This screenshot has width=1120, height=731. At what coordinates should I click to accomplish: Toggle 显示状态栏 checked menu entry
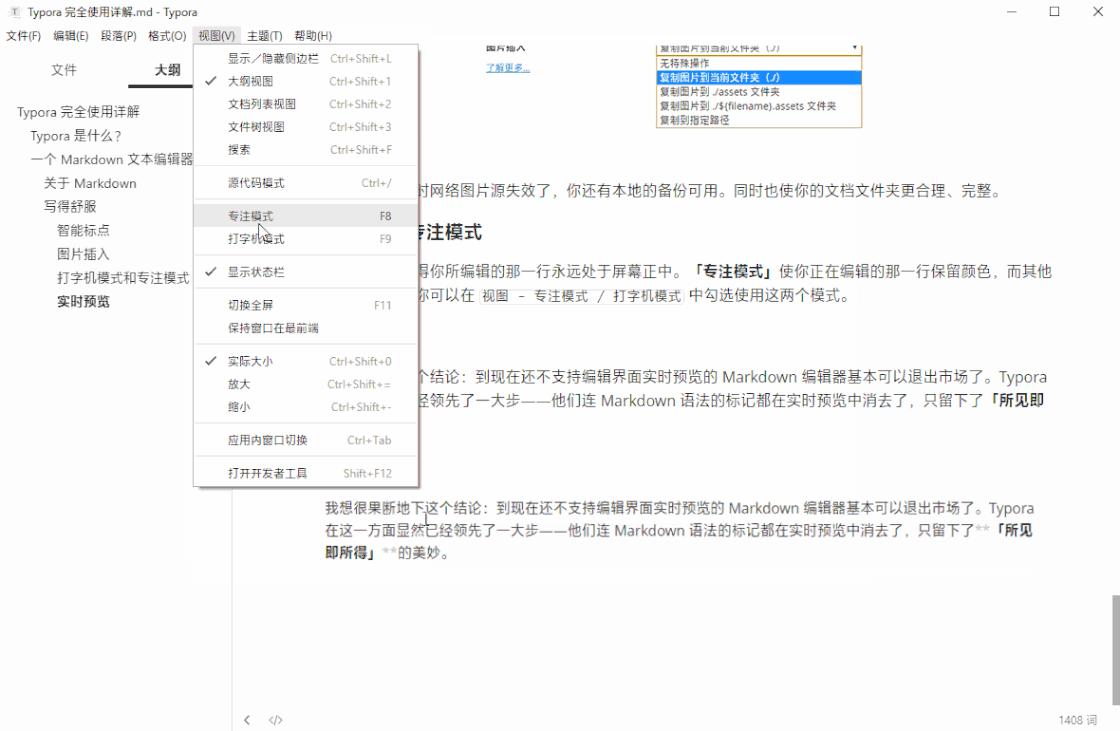coord(306,272)
